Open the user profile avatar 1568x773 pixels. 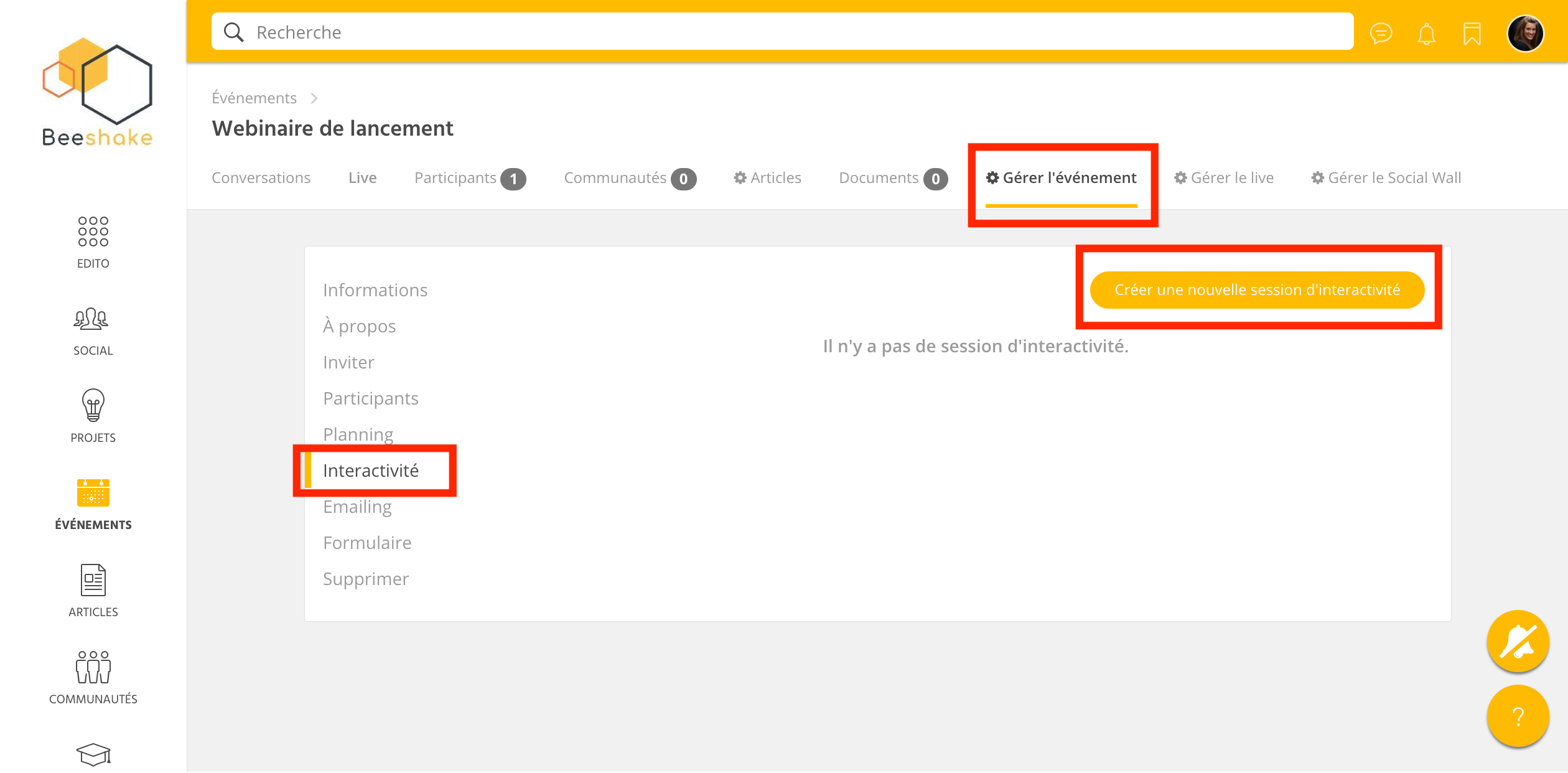tap(1525, 33)
